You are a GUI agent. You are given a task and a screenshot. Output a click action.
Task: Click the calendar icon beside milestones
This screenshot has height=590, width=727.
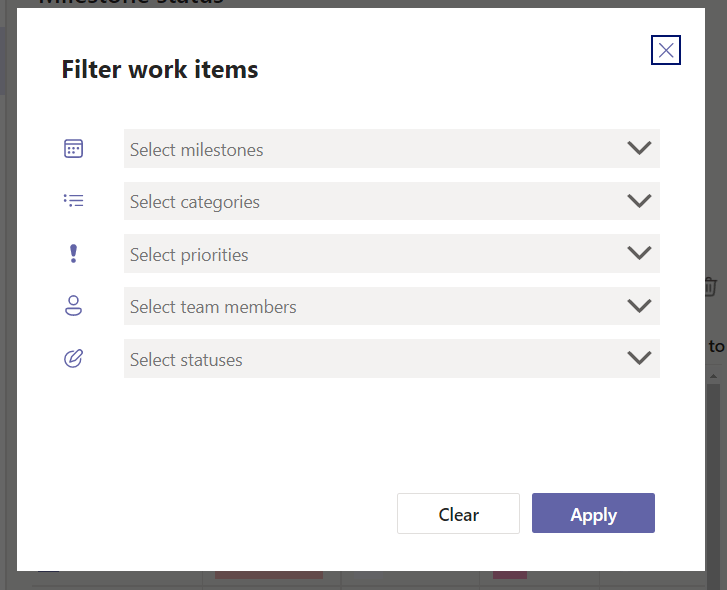click(73, 149)
